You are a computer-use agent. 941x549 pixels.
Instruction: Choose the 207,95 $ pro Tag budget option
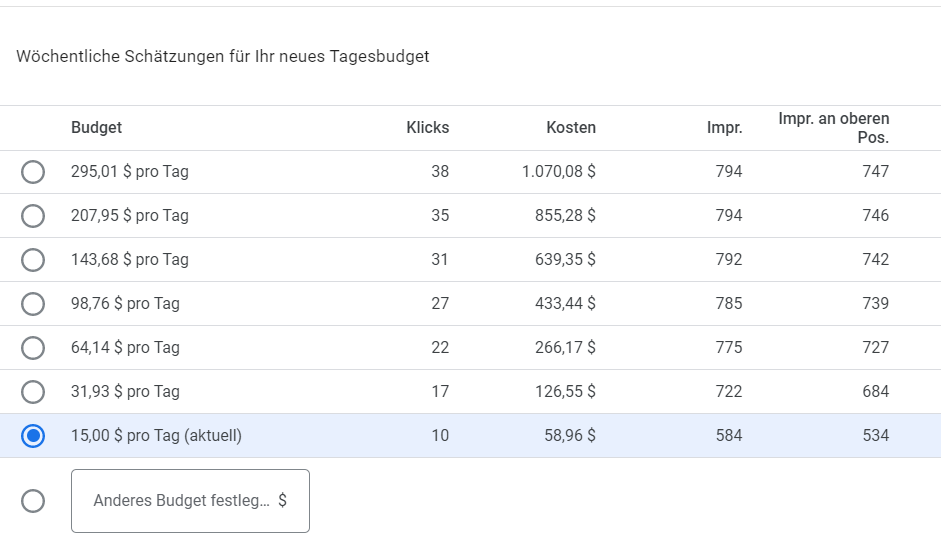tap(33, 216)
